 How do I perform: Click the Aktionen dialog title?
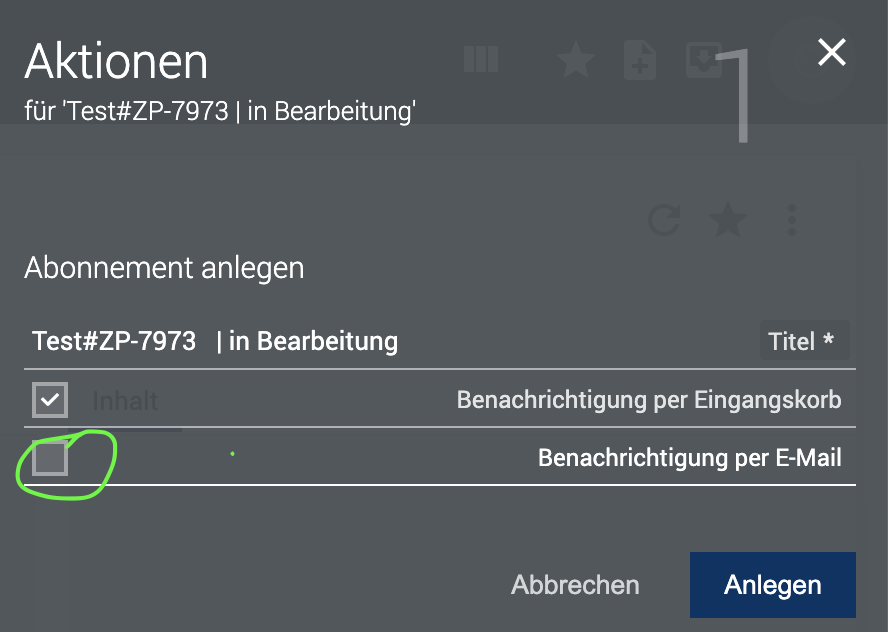coord(116,61)
